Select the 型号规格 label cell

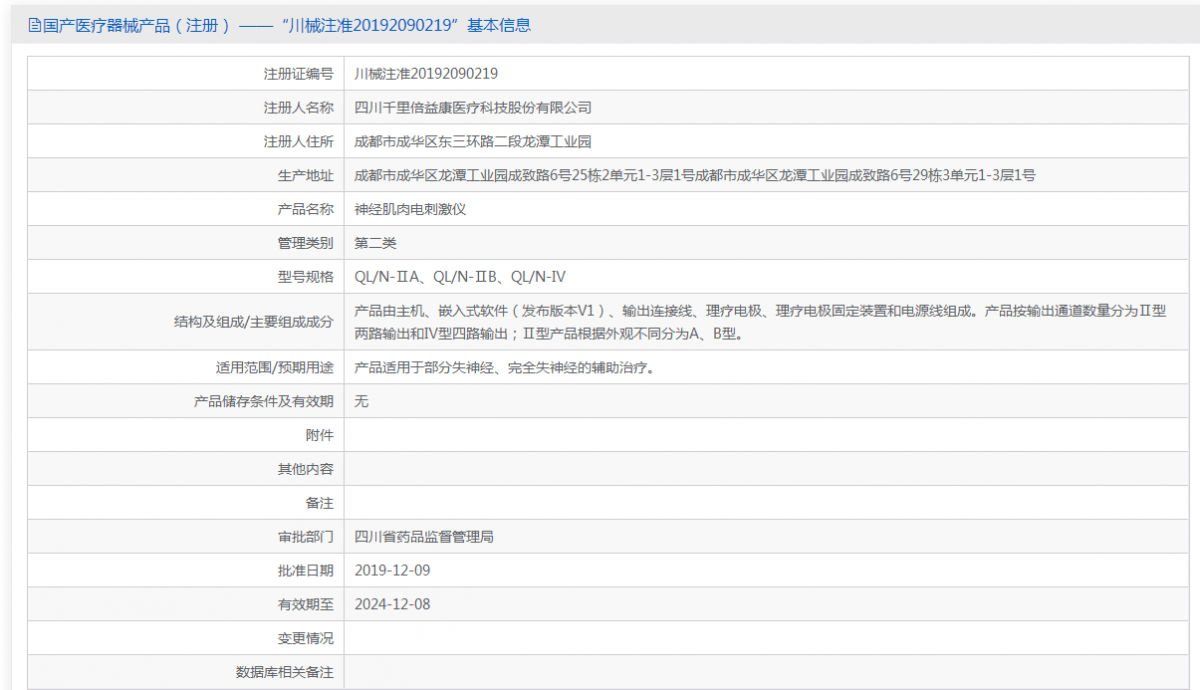coord(186,277)
